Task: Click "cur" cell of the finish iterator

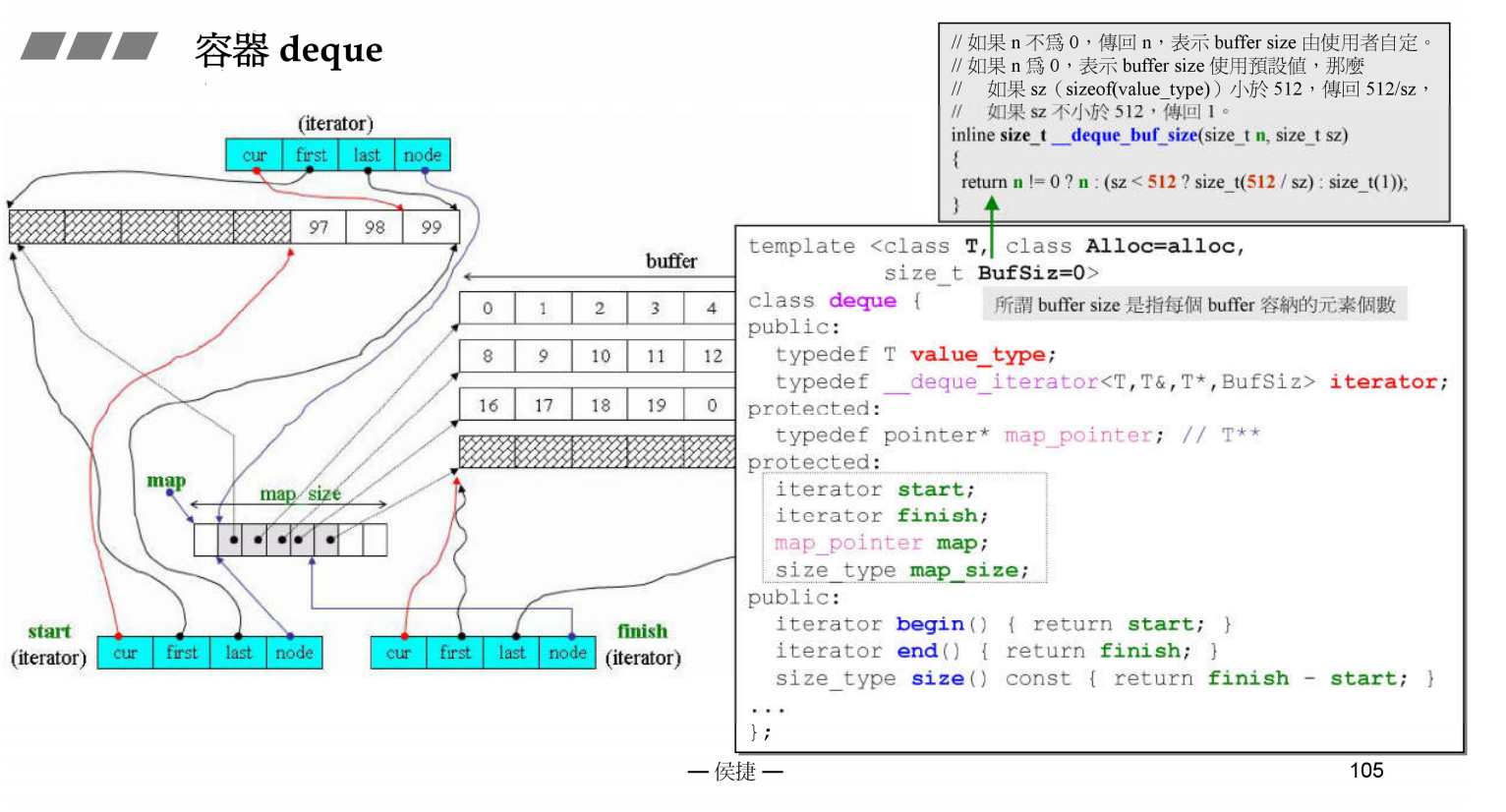Action: (x=398, y=653)
